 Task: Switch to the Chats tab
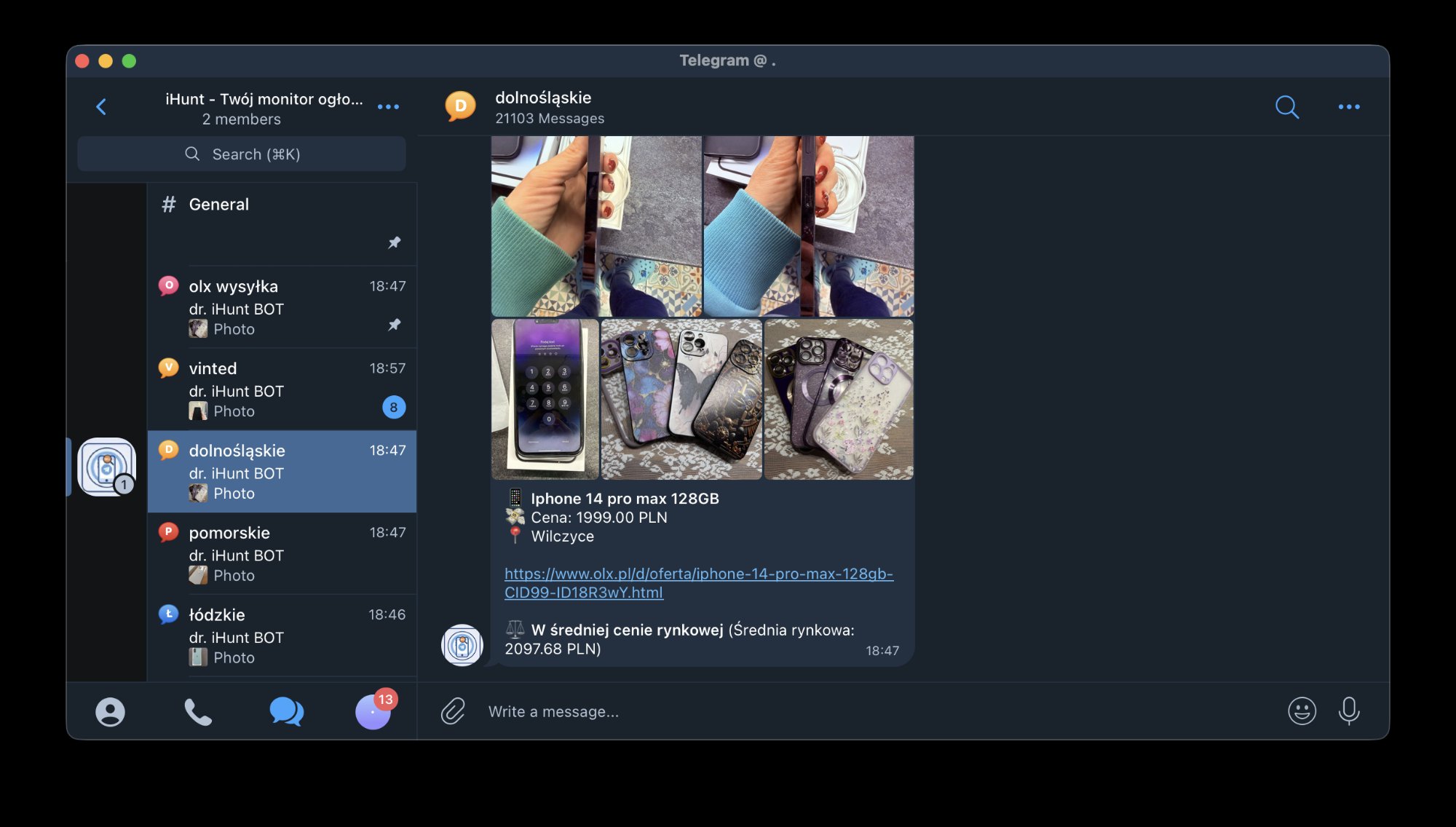(x=286, y=712)
